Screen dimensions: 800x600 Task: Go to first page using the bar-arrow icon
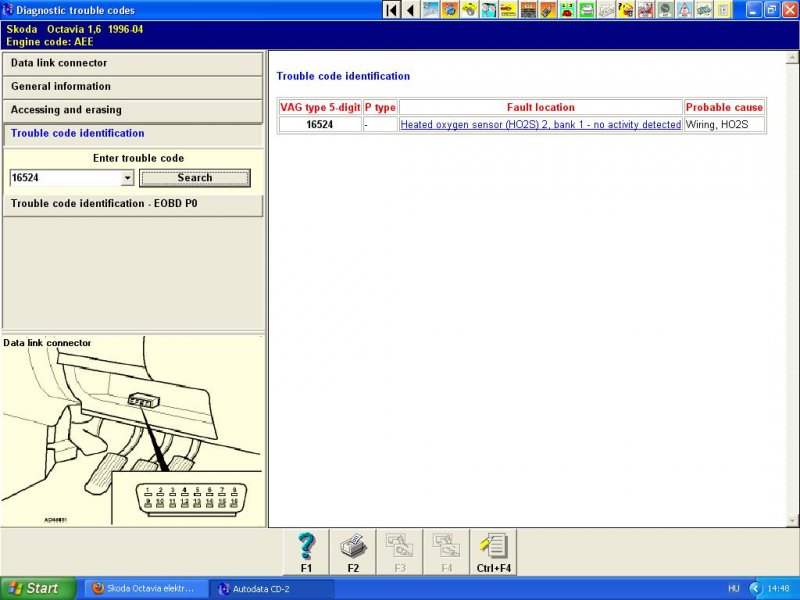[391, 10]
